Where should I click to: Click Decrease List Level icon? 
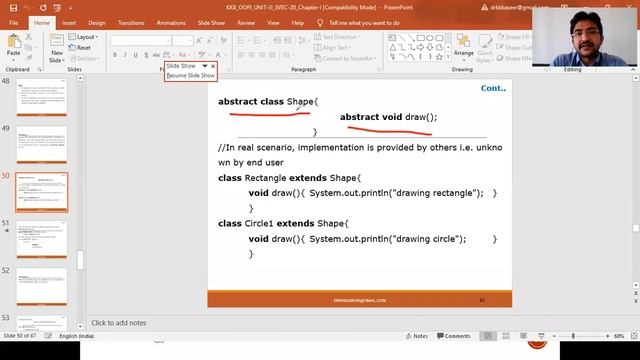[277, 40]
